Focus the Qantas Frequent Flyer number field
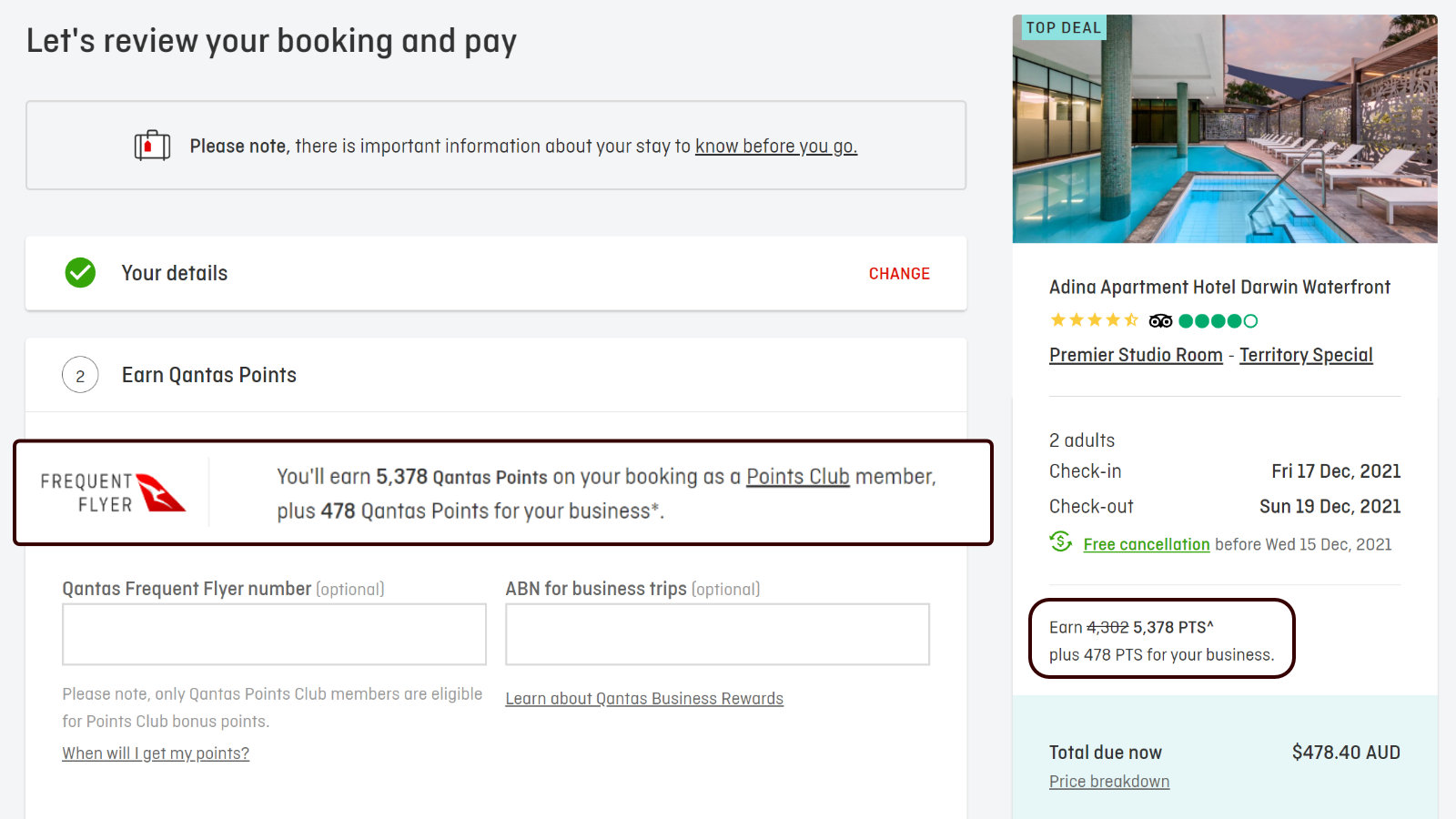The width and height of the screenshot is (1456, 819). pos(274,634)
